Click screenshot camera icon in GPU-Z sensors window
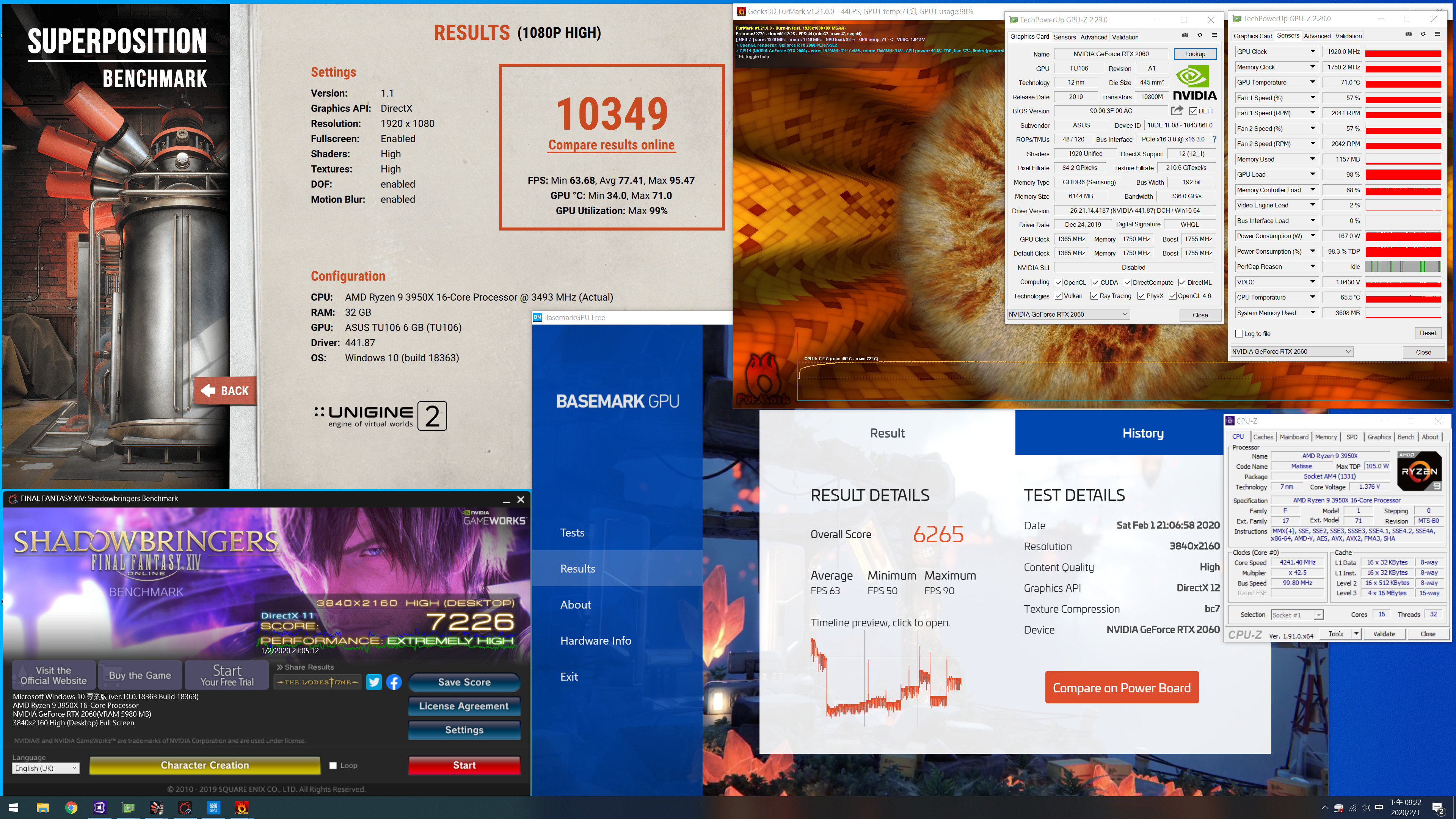The width and height of the screenshot is (1456, 819). [1409, 34]
